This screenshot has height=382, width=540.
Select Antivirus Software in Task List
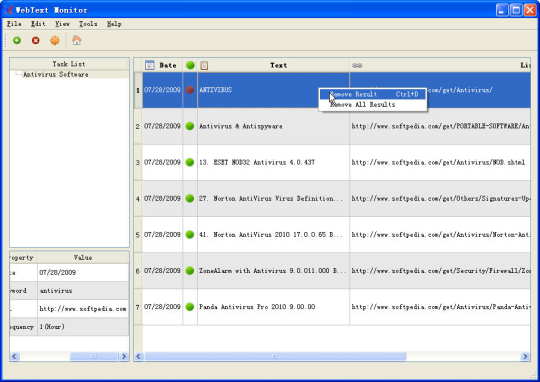click(55, 74)
